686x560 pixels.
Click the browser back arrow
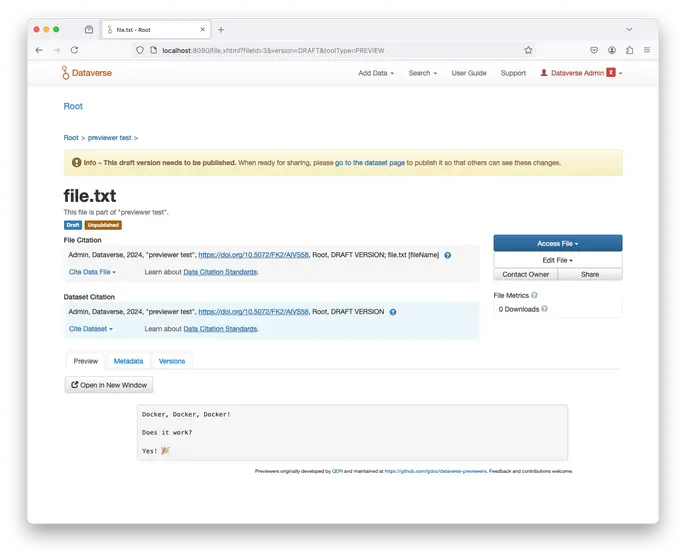(39, 50)
